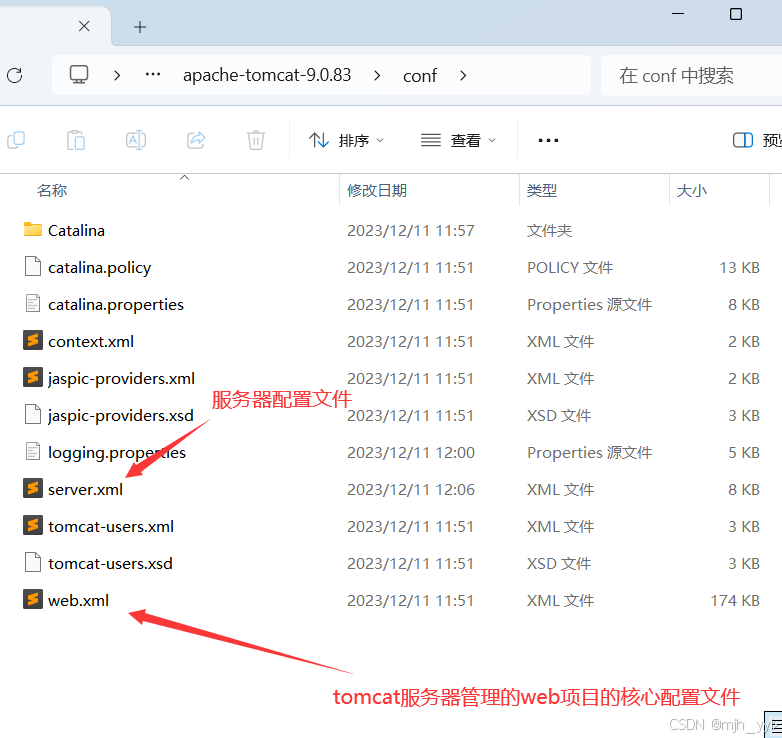Select the catalina.properties file icon

pos(33,303)
